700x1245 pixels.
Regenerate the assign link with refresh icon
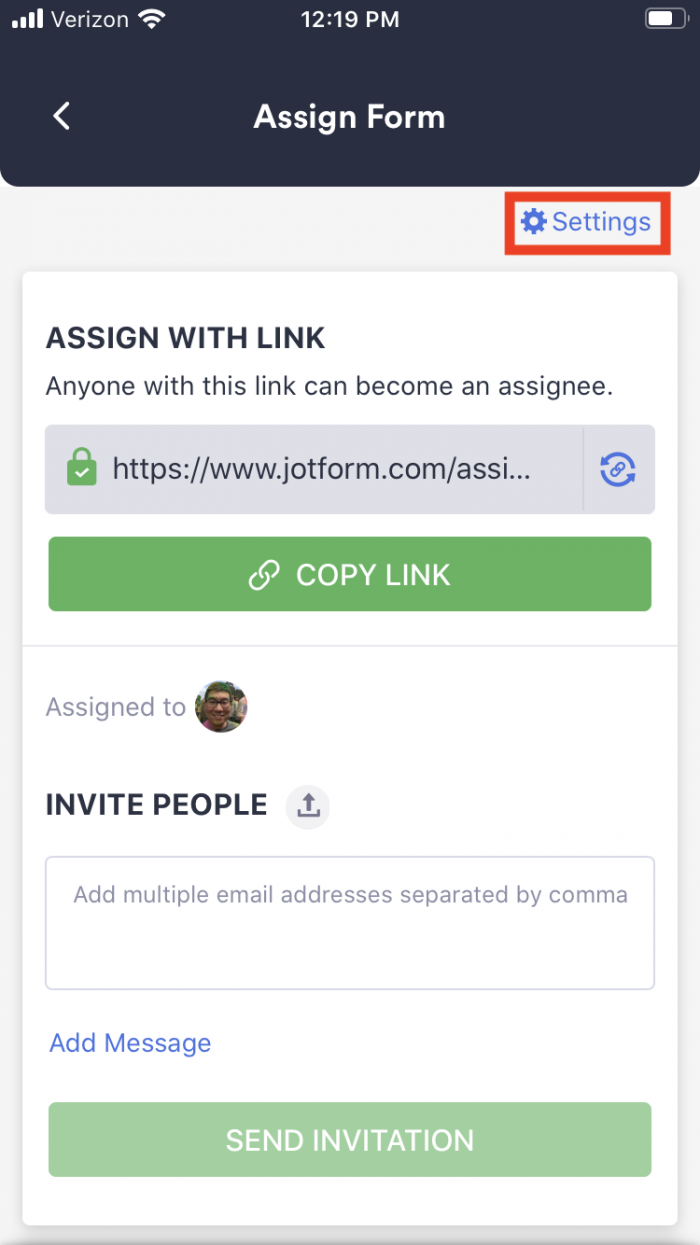tap(618, 469)
